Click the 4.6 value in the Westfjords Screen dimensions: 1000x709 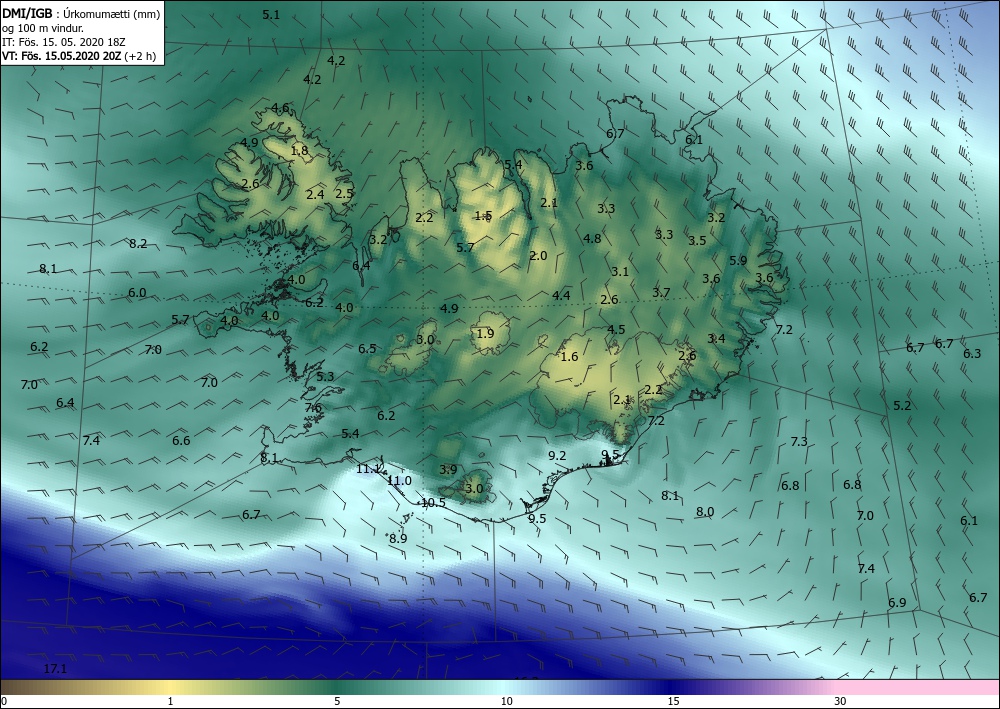click(280, 108)
